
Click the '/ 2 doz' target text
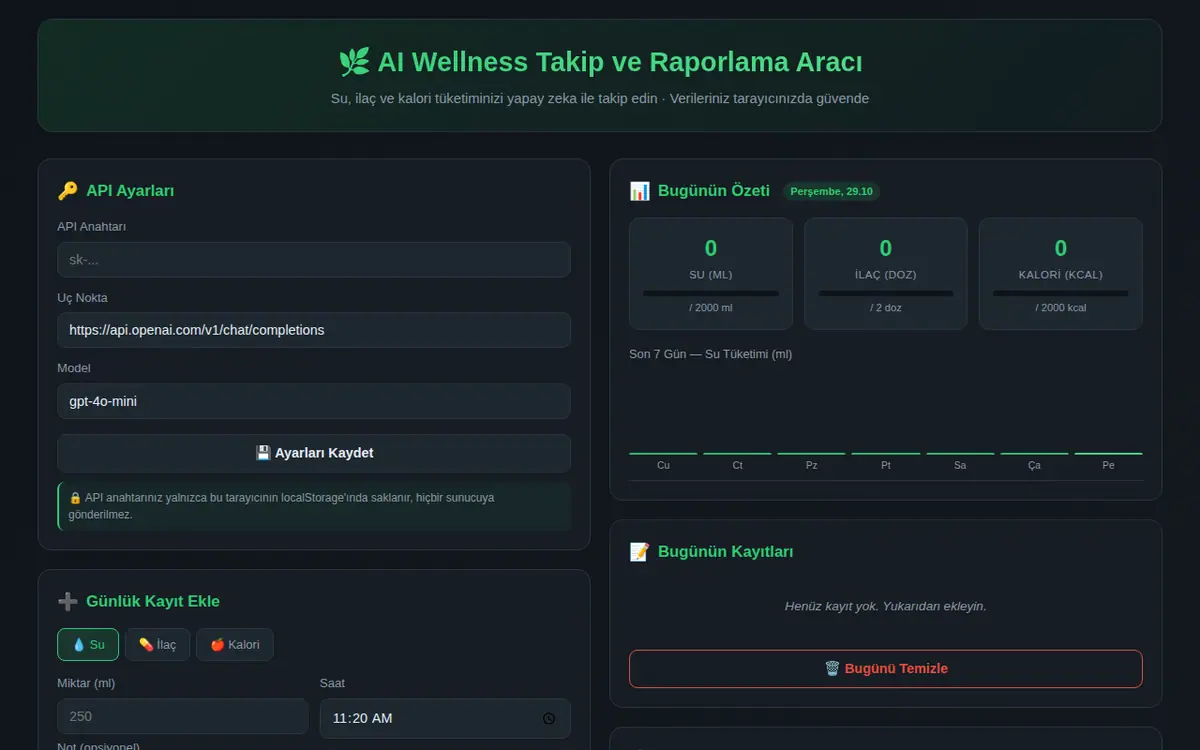click(886, 308)
